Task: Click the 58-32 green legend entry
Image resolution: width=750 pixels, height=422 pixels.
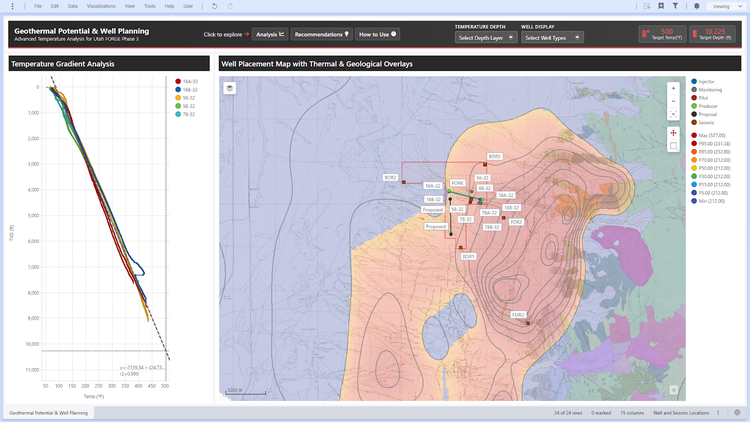Action: tap(186, 106)
